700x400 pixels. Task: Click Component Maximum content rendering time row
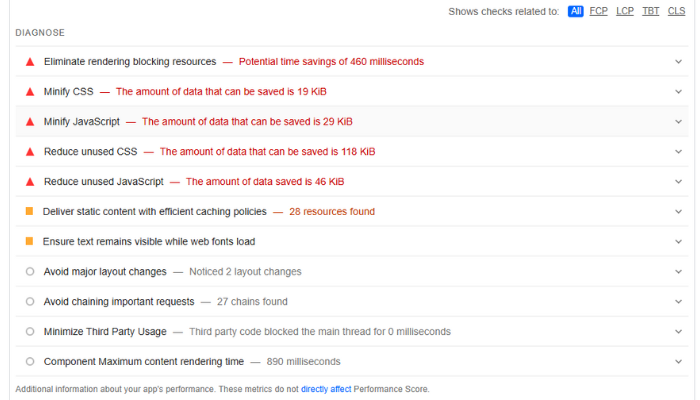click(144, 362)
